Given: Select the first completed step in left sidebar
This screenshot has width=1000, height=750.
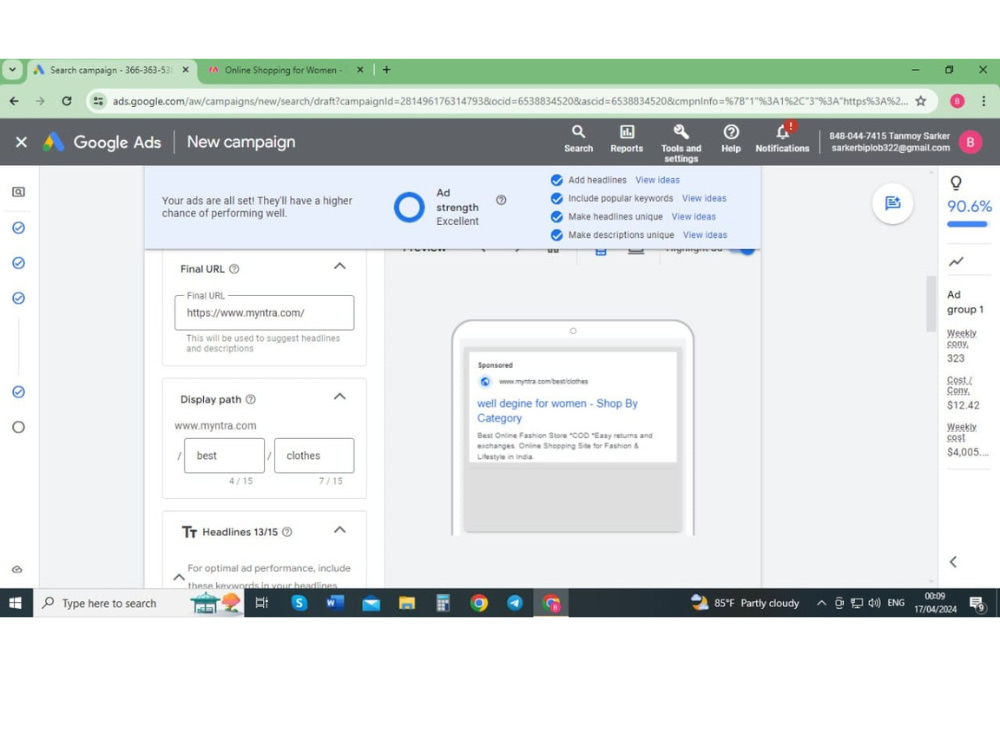Looking at the screenshot, I should pos(18,228).
